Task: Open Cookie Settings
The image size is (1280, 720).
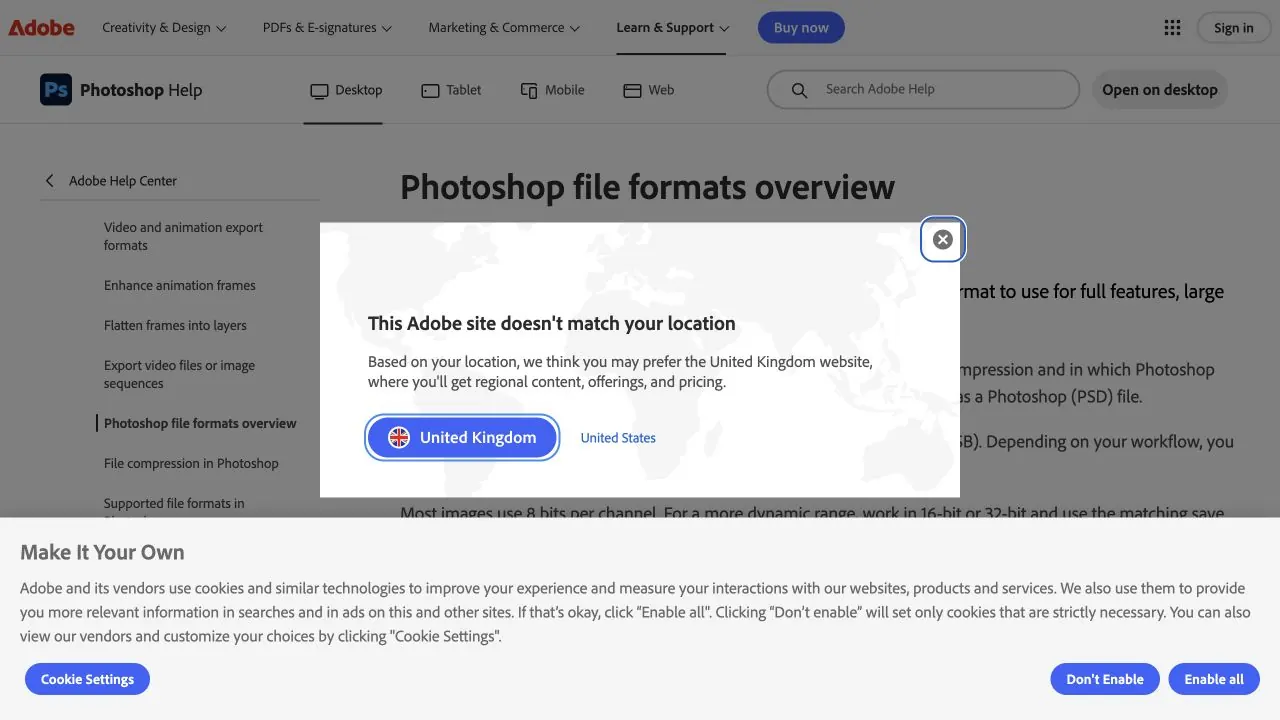Action: click(x=87, y=679)
